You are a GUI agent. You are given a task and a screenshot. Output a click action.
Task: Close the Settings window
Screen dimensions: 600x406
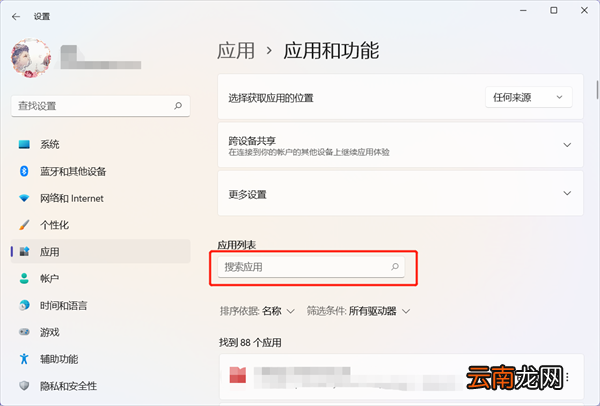coord(584,11)
